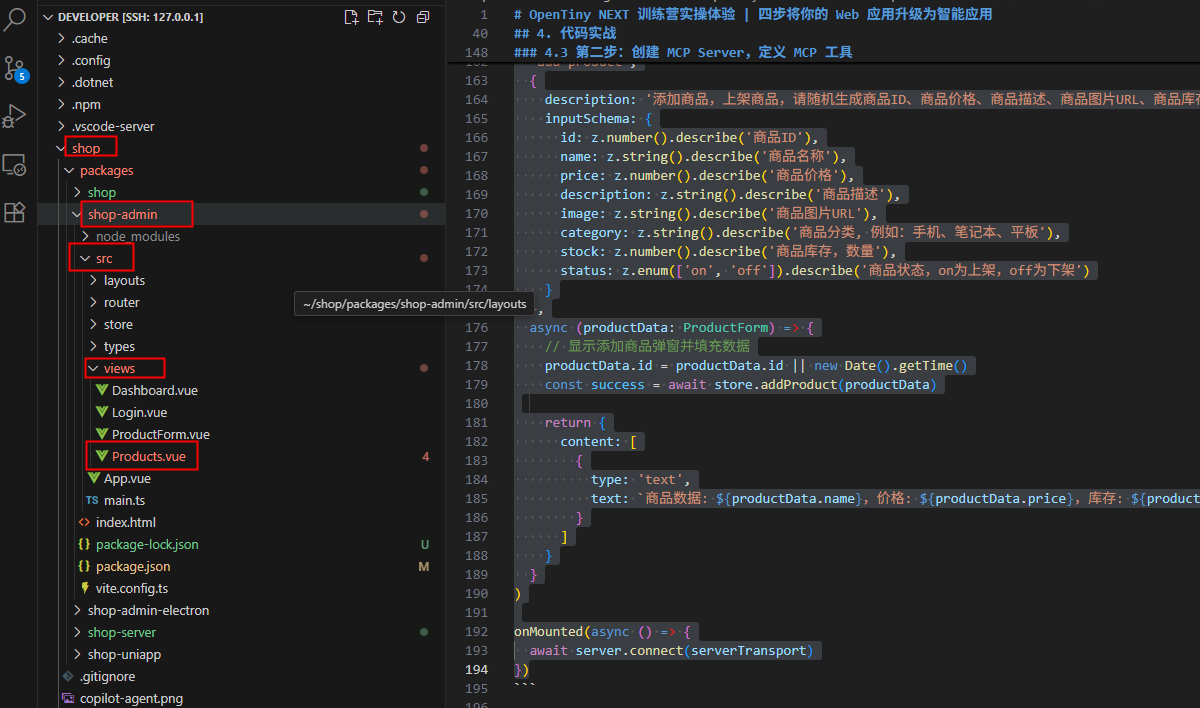This screenshot has width=1200, height=708.
Task: Click the New File icon in explorer header
Action: [x=351, y=17]
